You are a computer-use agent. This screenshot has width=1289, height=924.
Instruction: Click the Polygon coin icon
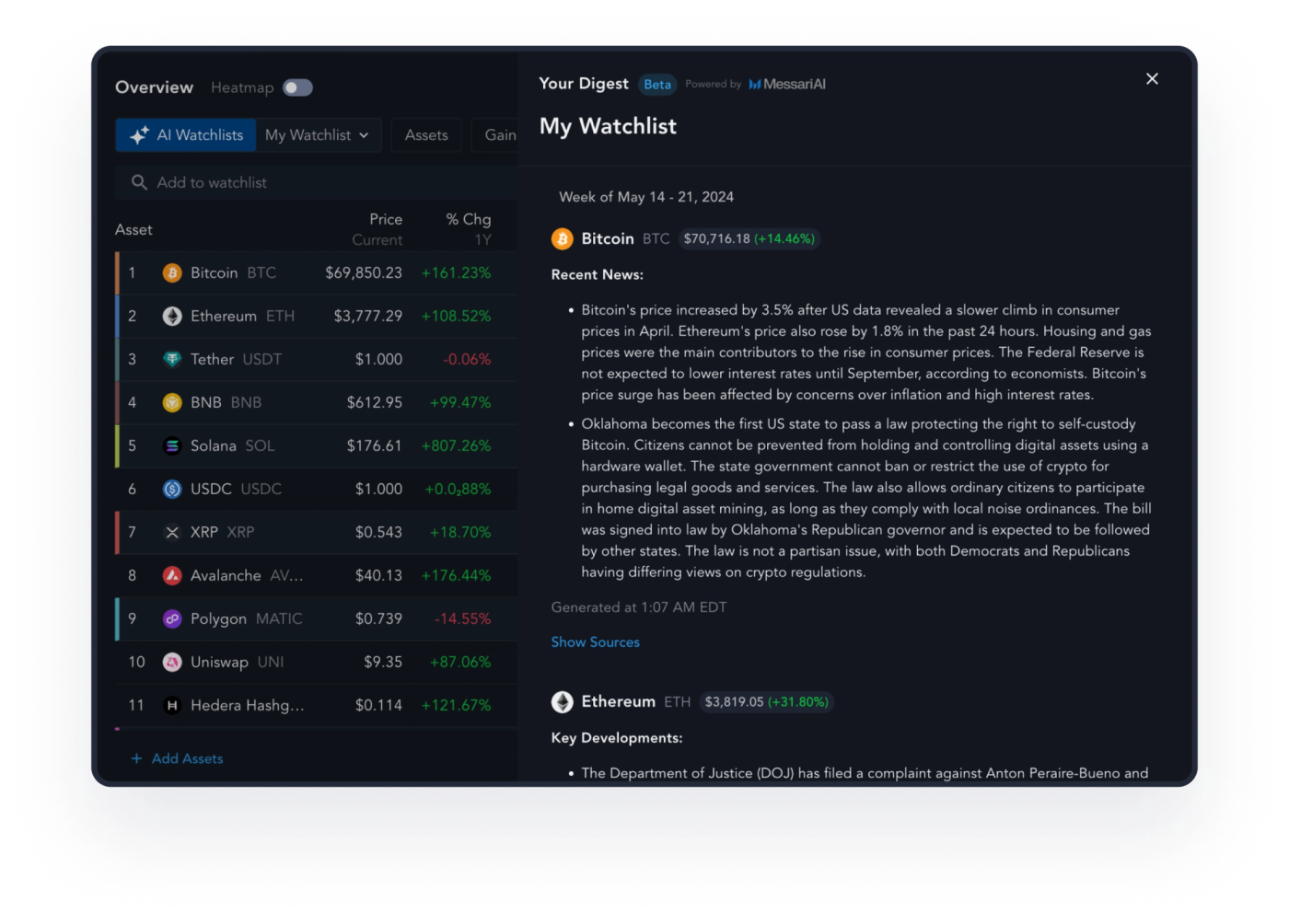click(x=172, y=619)
